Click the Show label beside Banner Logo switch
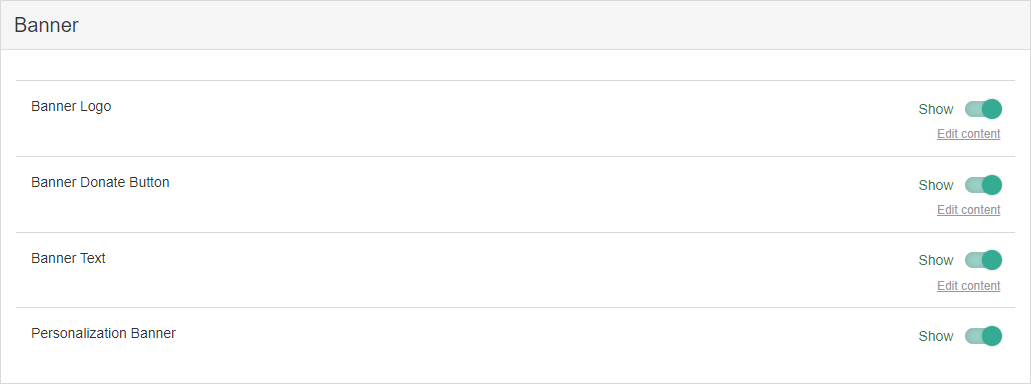This screenshot has height=384, width=1031. tap(936, 109)
